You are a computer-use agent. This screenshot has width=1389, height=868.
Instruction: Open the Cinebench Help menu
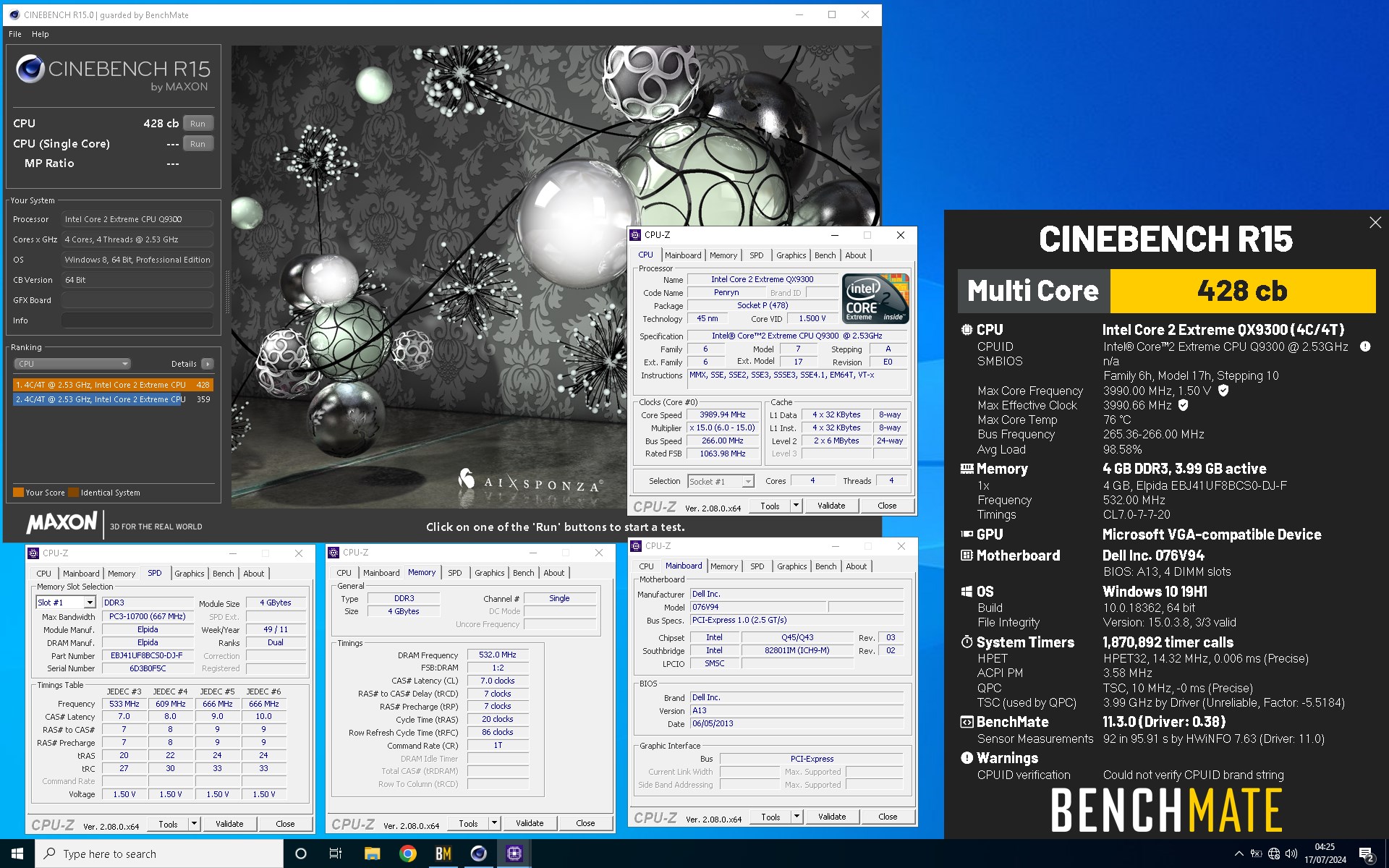coord(41,34)
